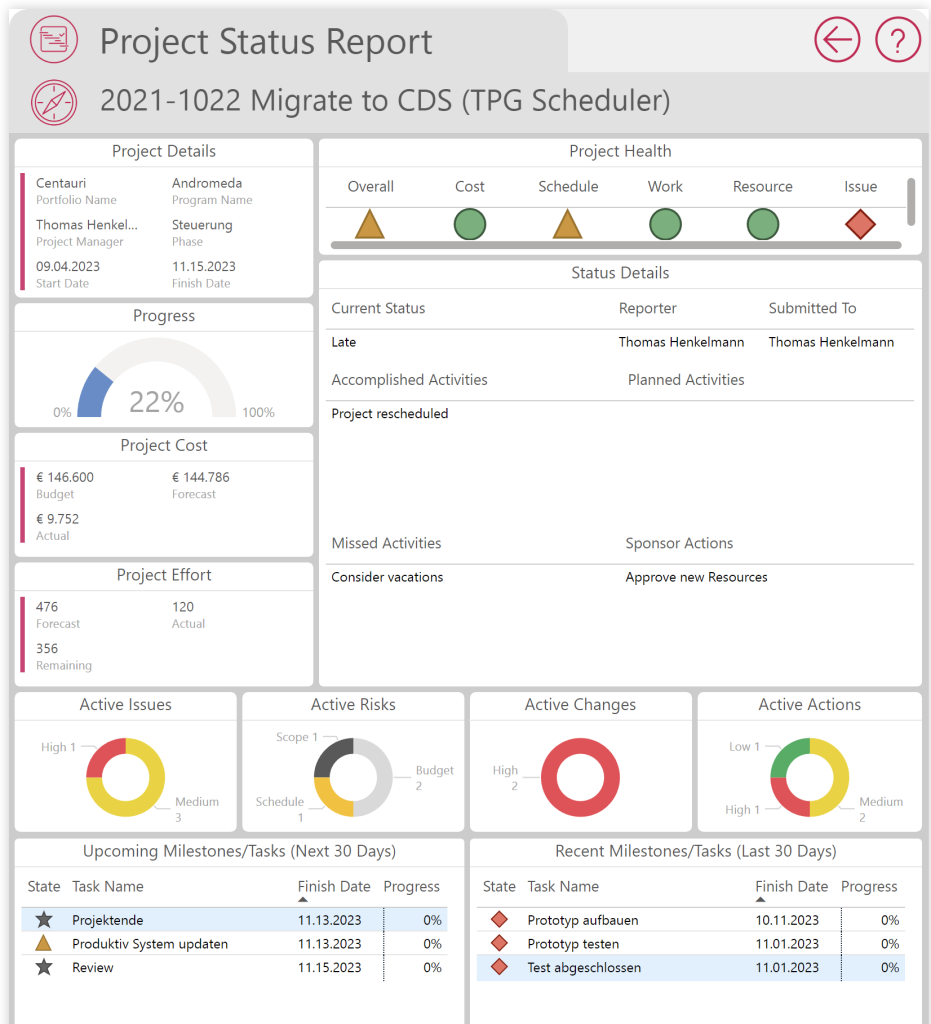Click the Cost health green circle indicator
Viewport: 931px width, 1024px height.
[x=469, y=224]
